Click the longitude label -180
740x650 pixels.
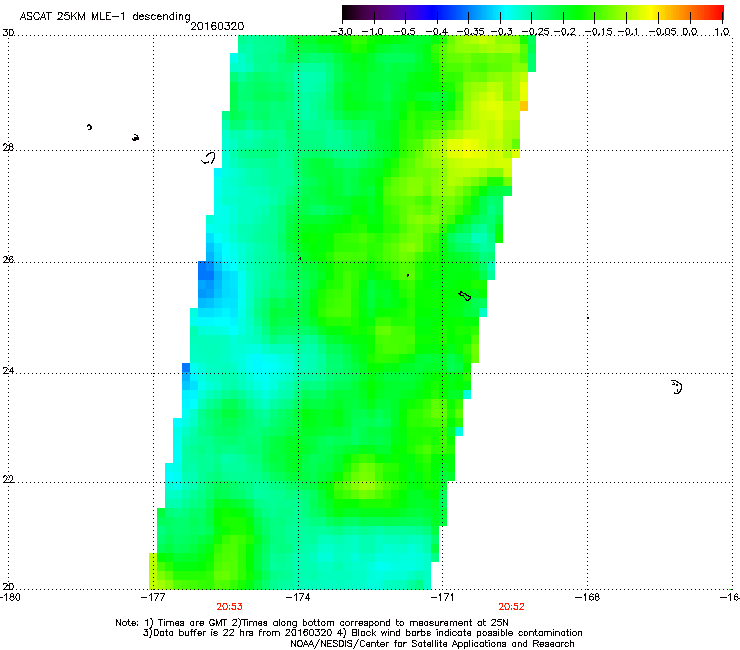pyautogui.click(x=10, y=597)
